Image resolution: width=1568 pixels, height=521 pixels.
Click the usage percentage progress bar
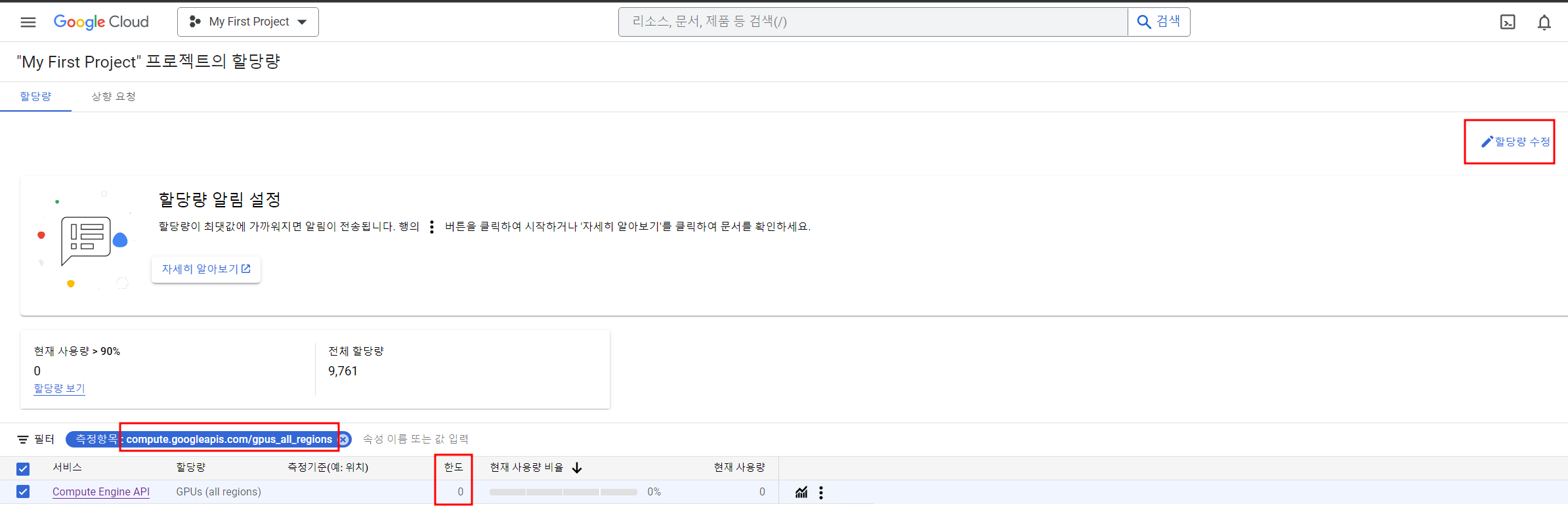point(563,492)
